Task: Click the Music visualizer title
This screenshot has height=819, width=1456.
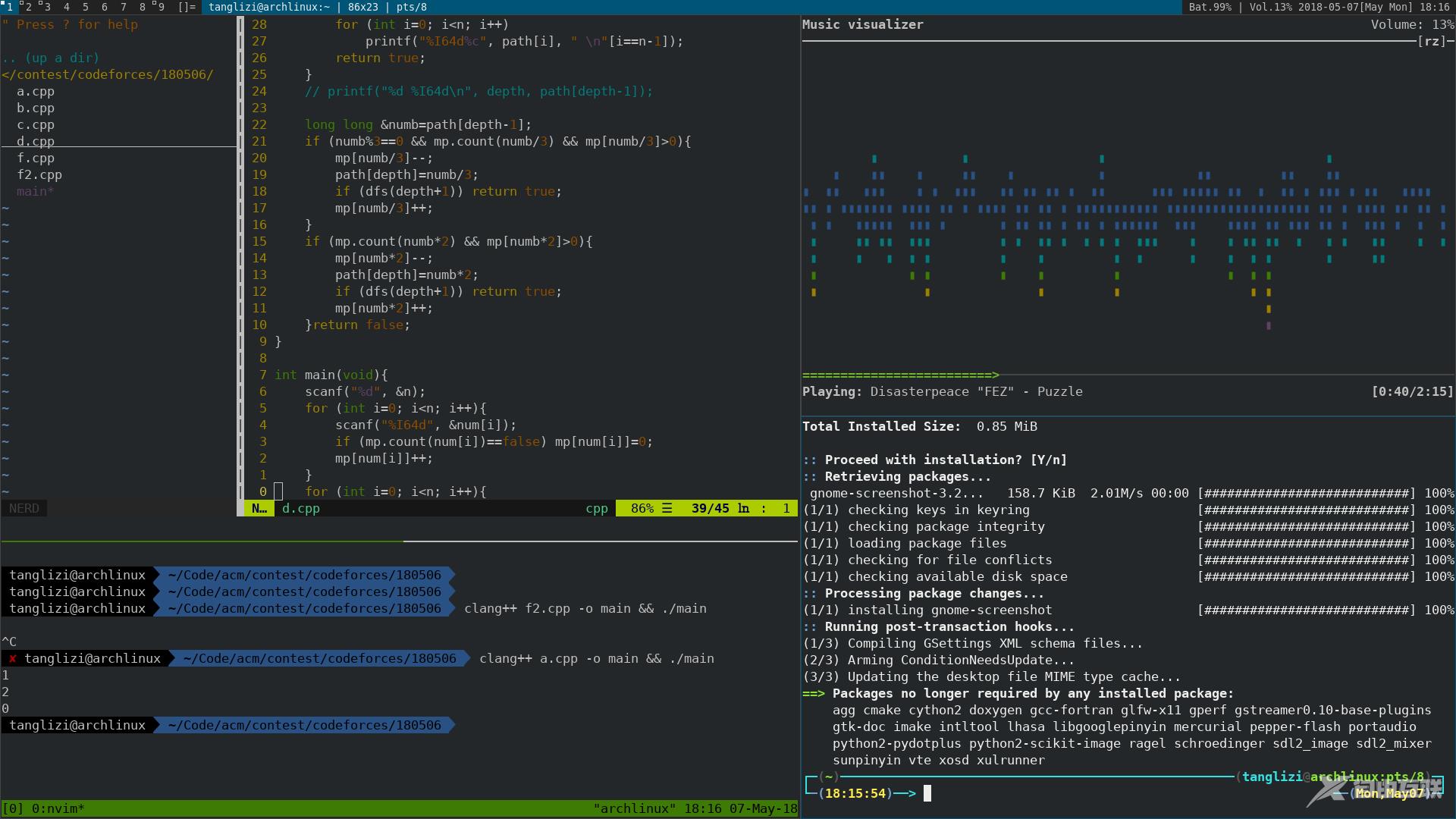Action: (x=863, y=24)
